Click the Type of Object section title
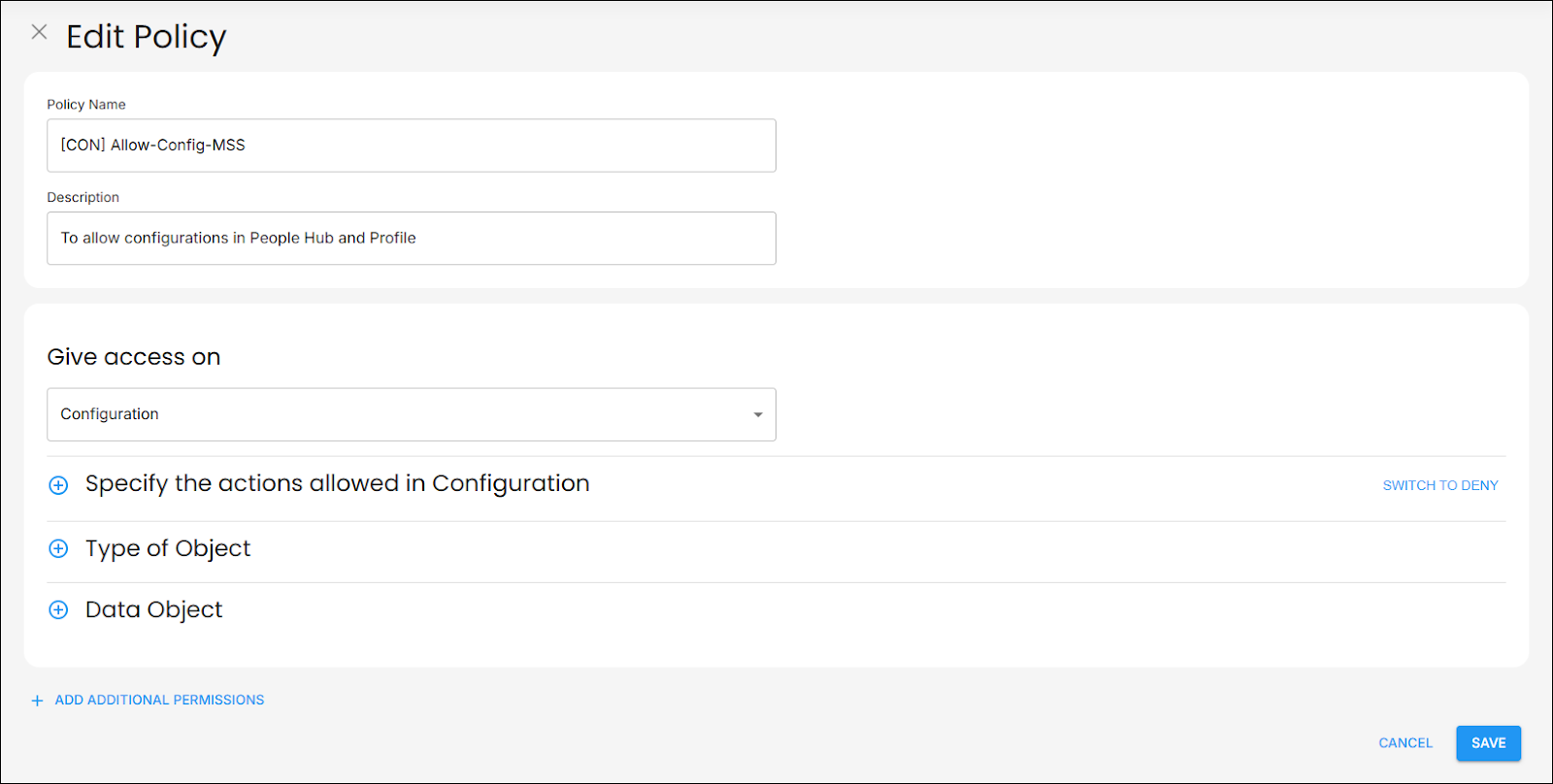This screenshot has height=784, width=1553. [x=168, y=548]
